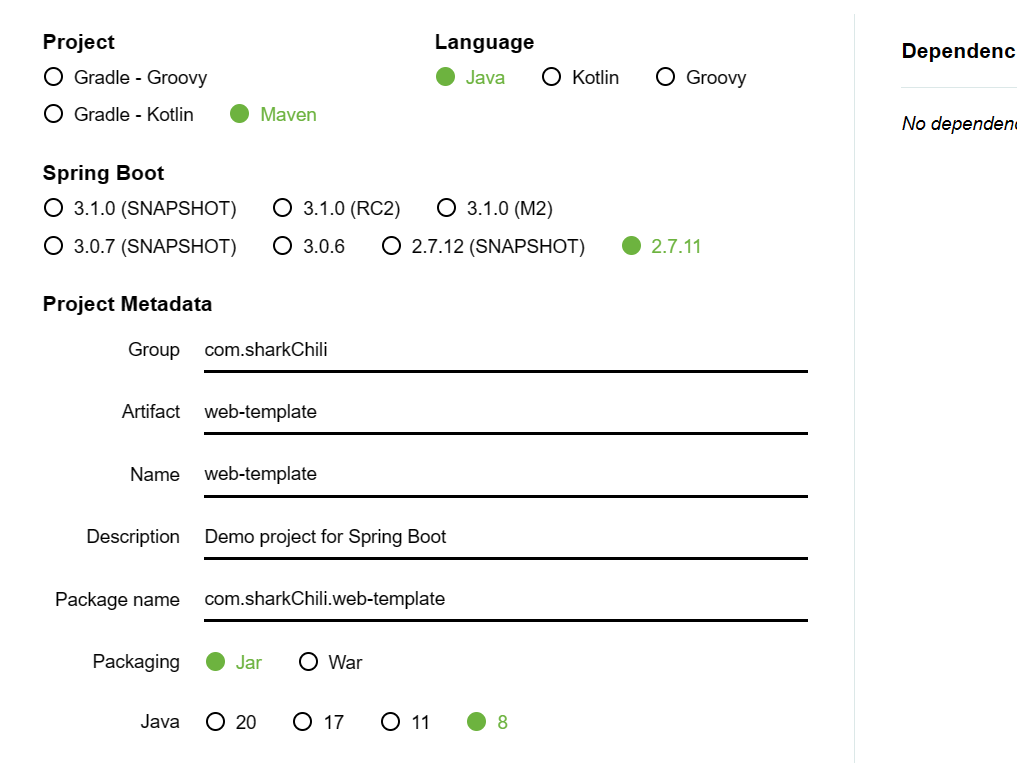Click the Group input field
This screenshot has height=763, width=1017.
click(505, 350)
